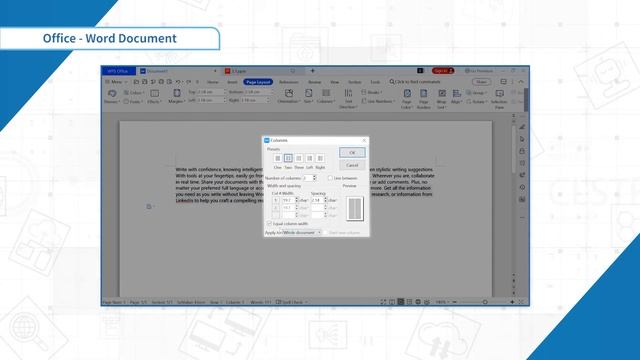This screenshot has width=640, height=360.
Task: Open the Home ribbon tab
Action: coord(213,82)
